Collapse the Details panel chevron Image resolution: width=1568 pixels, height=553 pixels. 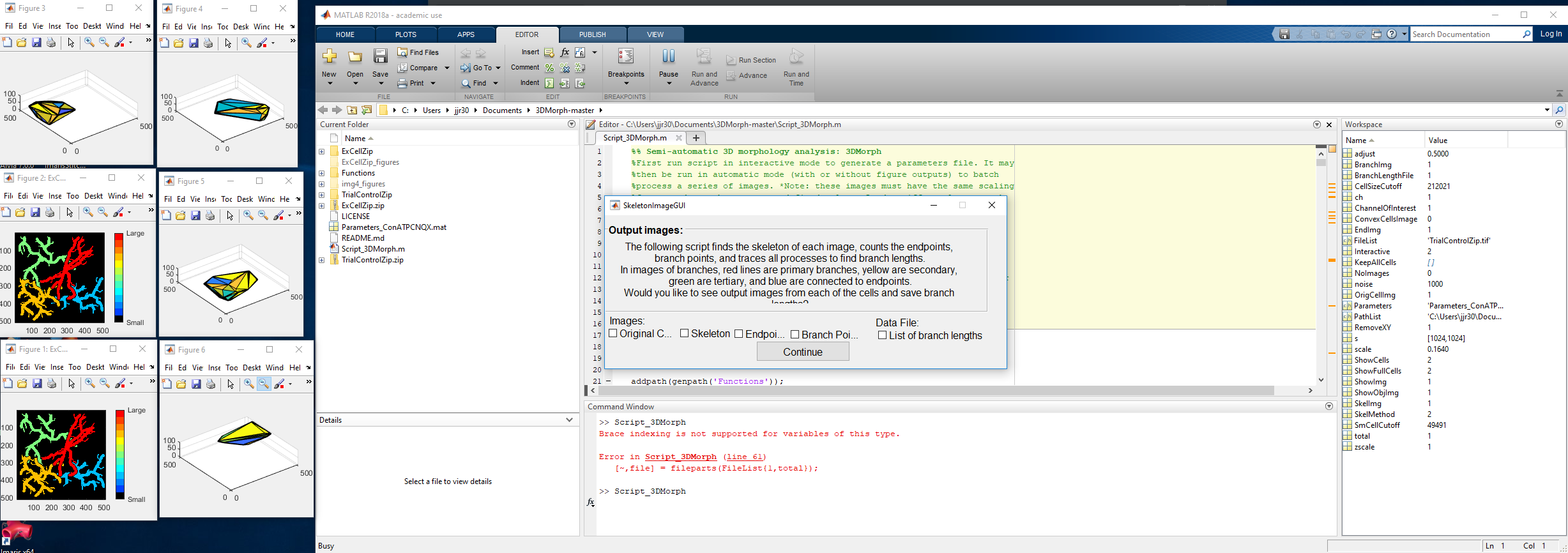click(569, 420)
